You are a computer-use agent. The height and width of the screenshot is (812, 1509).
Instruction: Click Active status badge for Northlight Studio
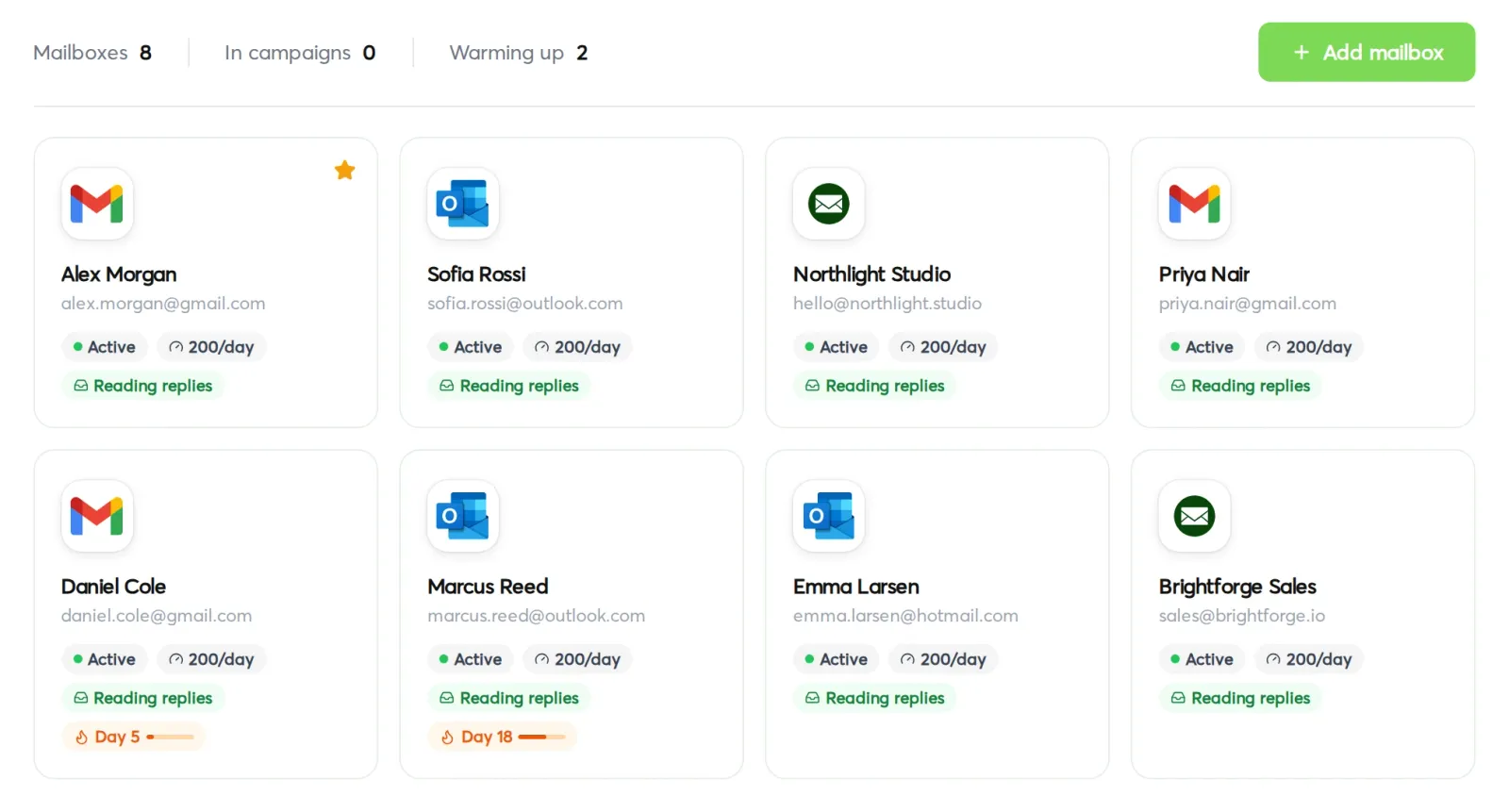click(x=837, y=347)
